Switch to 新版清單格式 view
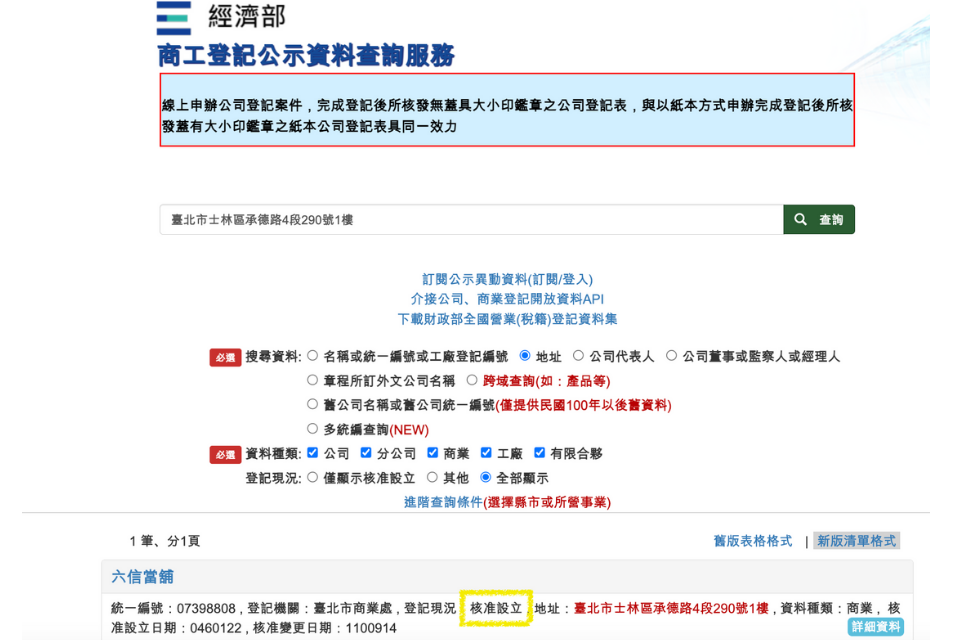960x640 pixels. pyautogui.click(x=856, y=541)
